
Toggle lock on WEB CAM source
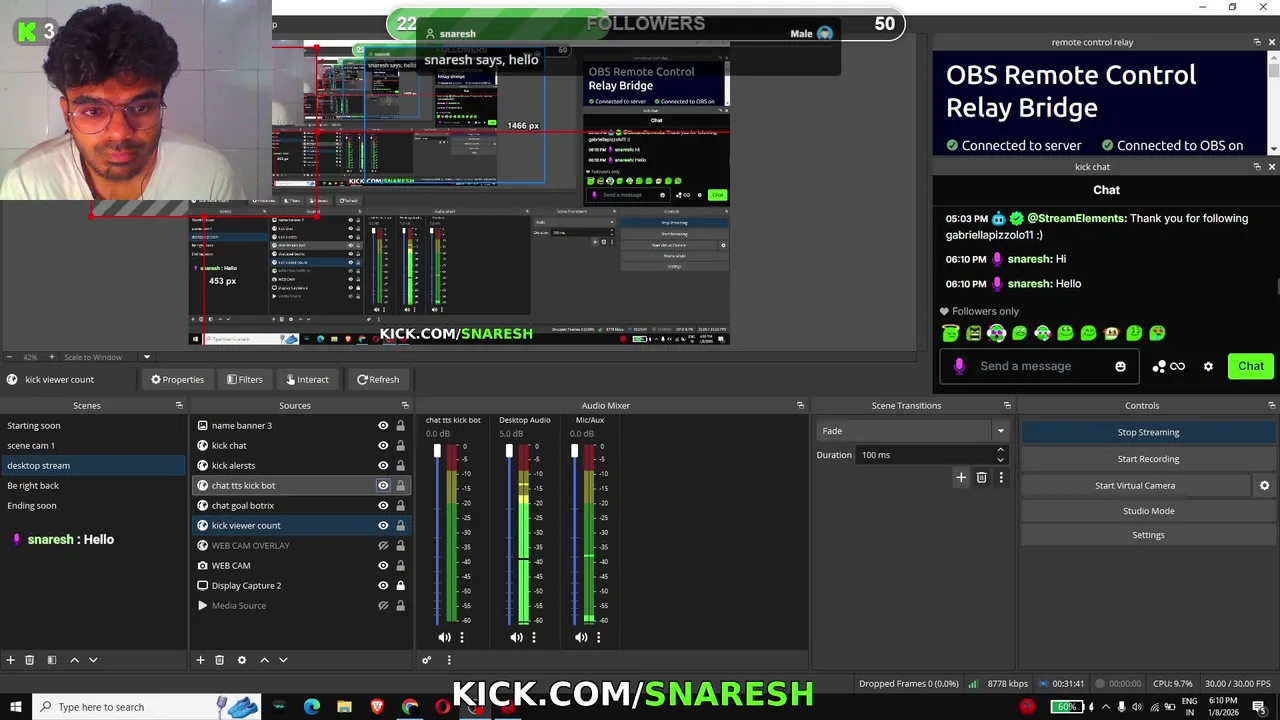400,565
